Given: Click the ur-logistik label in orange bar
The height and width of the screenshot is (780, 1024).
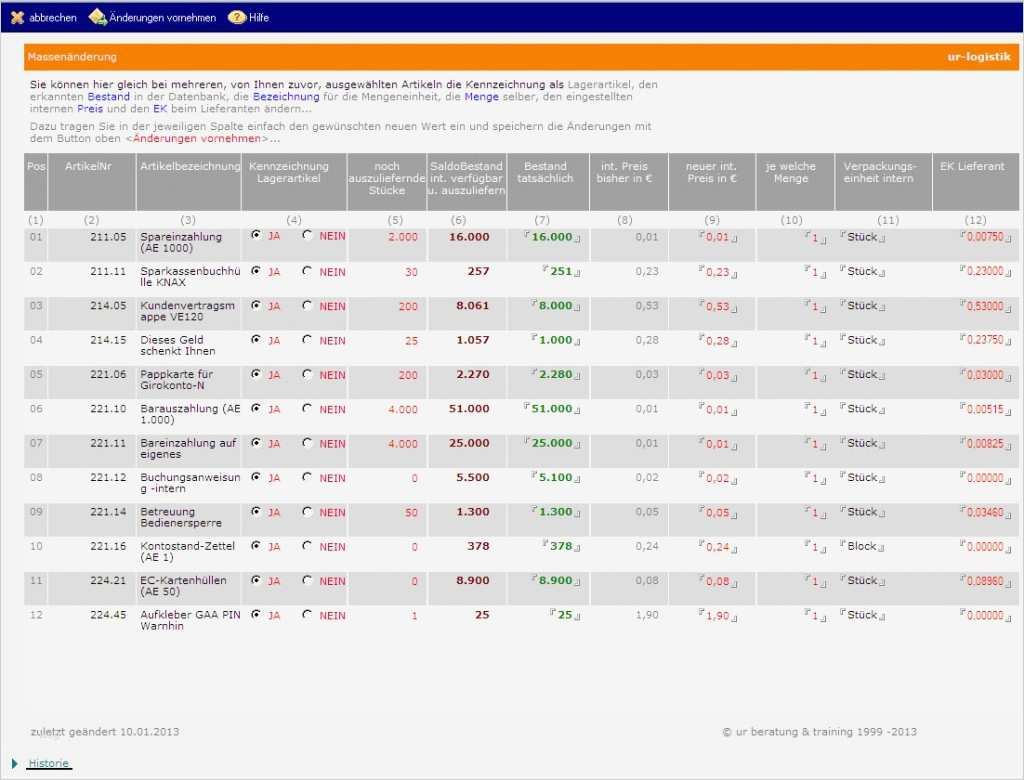Looking at the screenshot, I should click(x=979, y=57).
